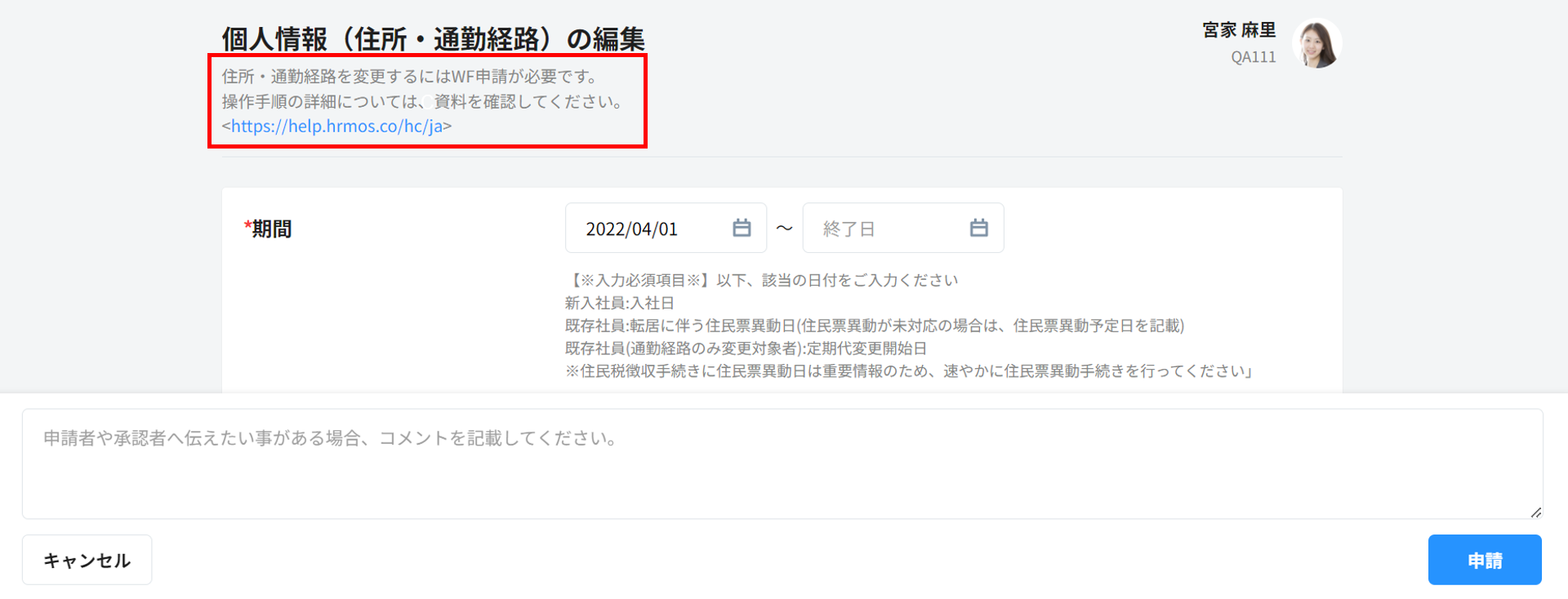Click the ※住民税徴収手続き note line

pos(908,371)
